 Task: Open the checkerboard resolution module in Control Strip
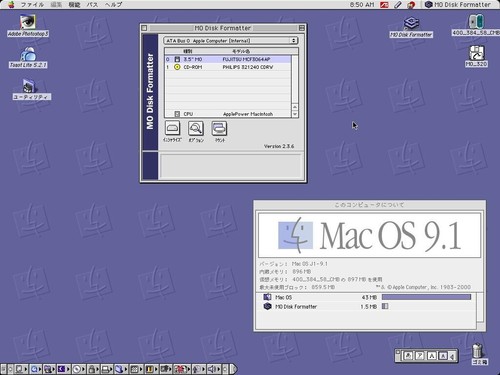coord(136,369)
